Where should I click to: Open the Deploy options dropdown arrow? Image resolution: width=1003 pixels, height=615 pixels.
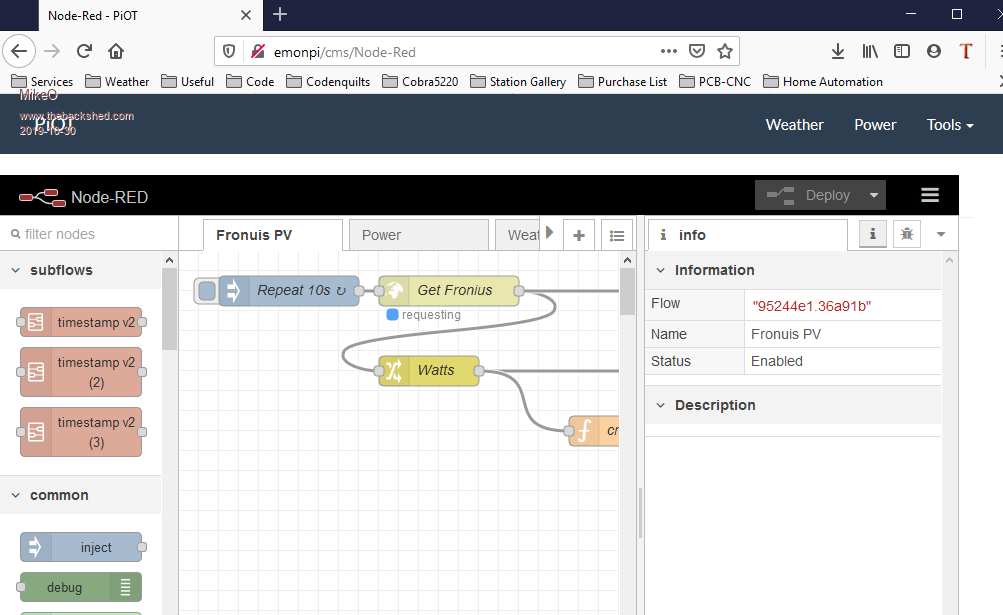point(874,195)
